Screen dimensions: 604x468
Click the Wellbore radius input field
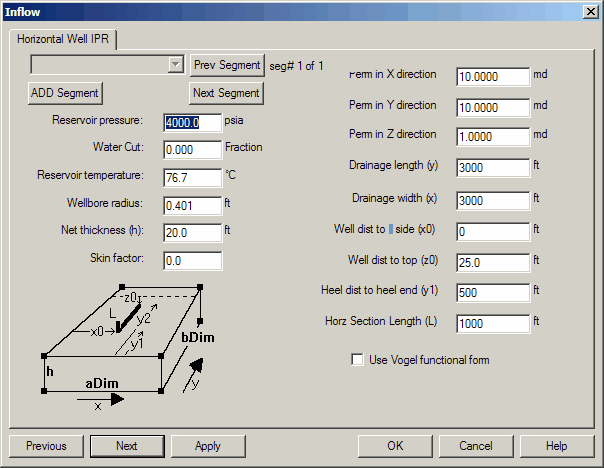pos(193,206)
